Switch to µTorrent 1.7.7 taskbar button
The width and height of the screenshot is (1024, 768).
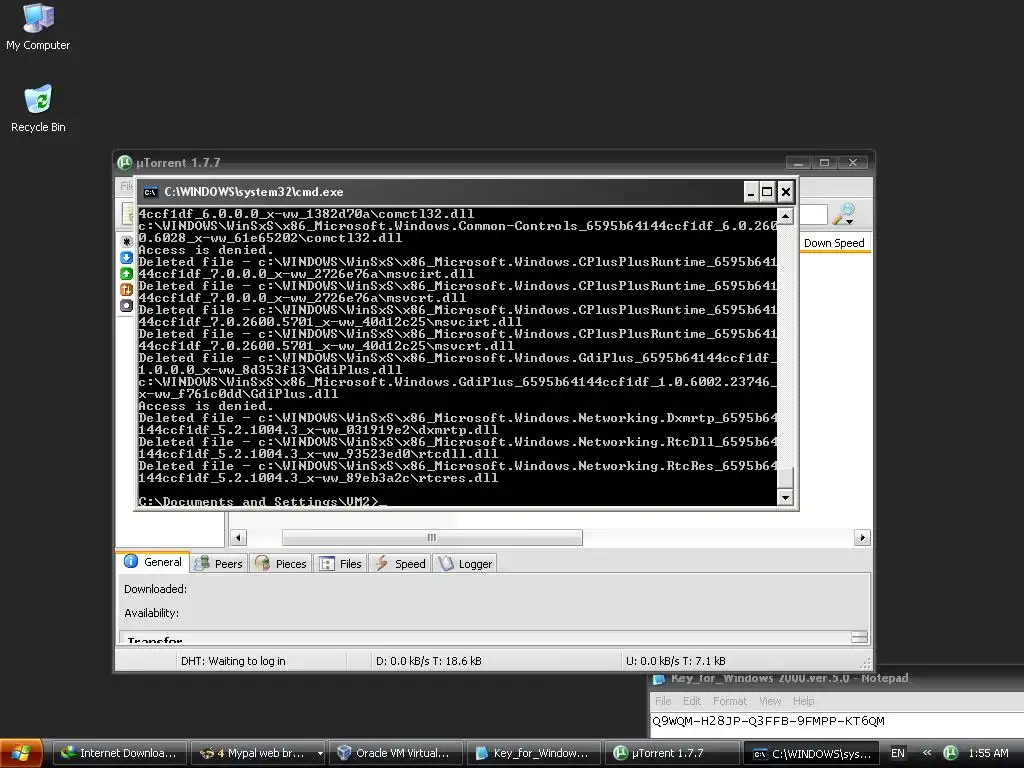tap(672, 753)
